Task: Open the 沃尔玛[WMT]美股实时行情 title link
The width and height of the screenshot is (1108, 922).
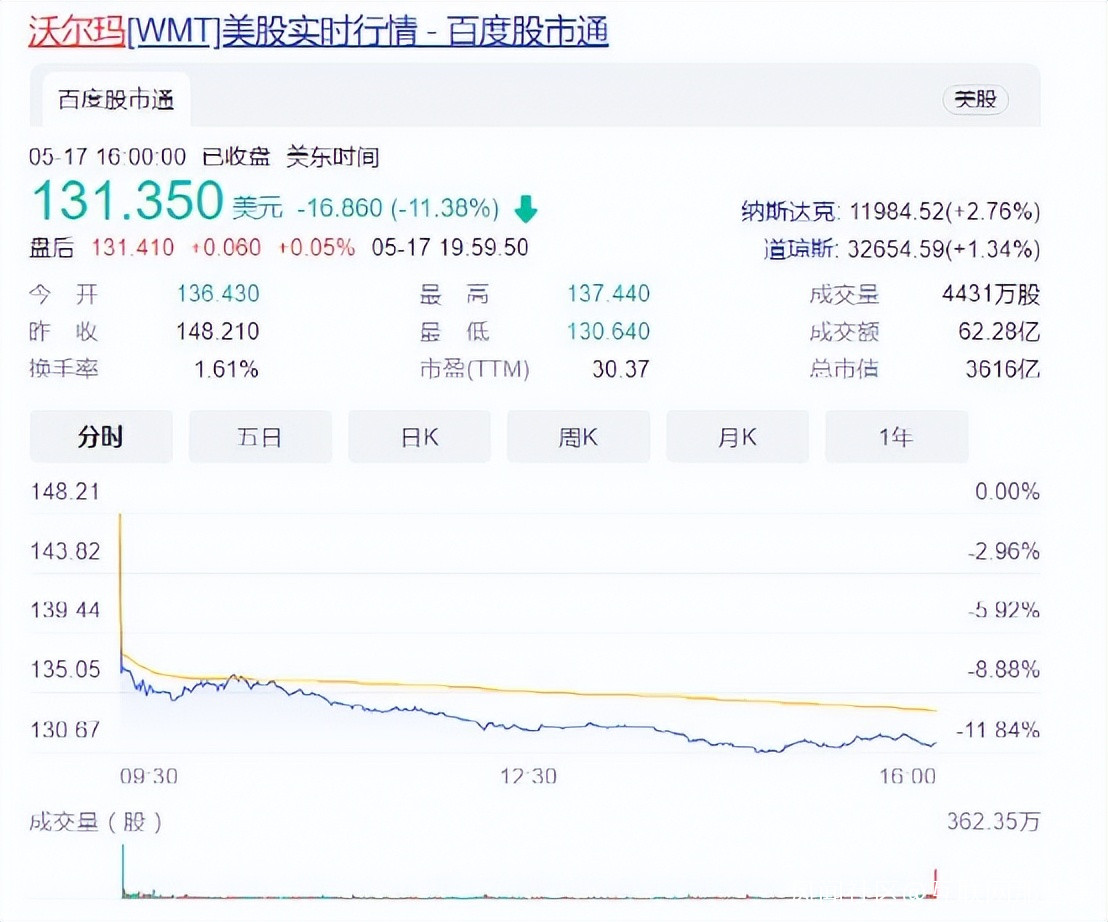Action: (x=318, y=32)
